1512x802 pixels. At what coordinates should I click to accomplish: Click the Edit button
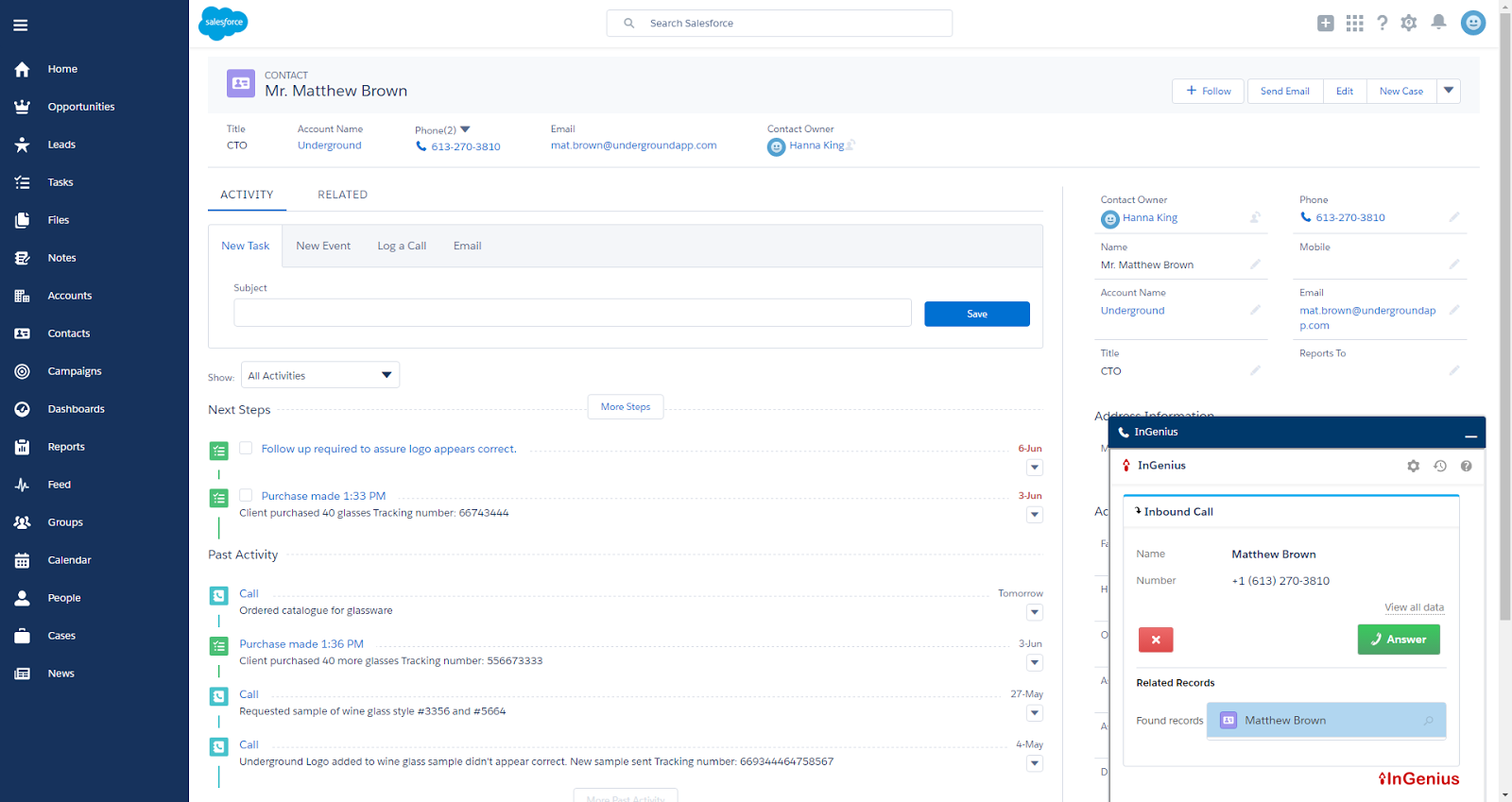(1345, 91)
